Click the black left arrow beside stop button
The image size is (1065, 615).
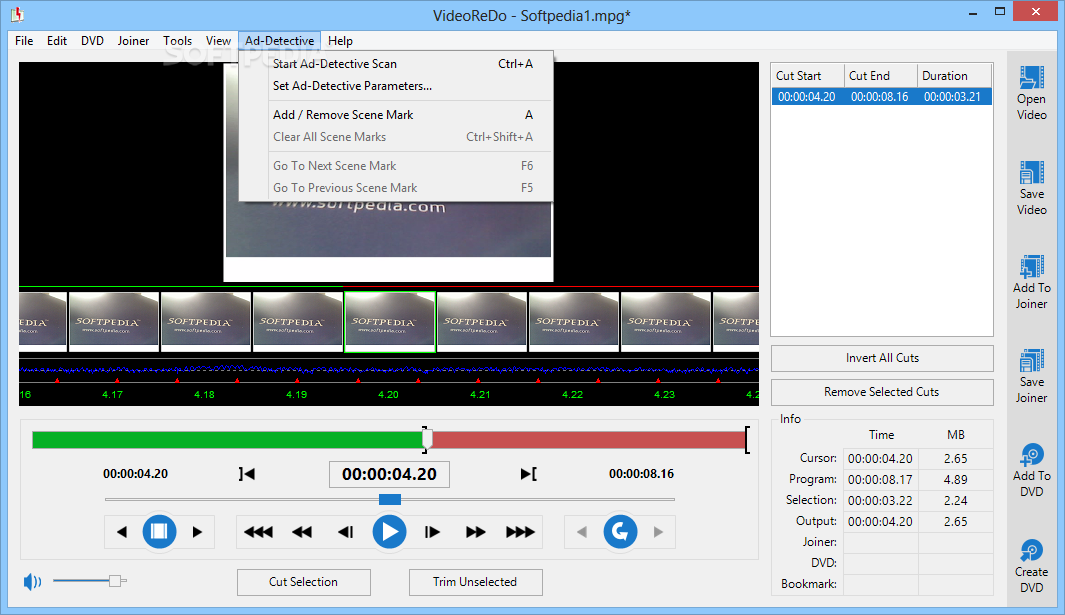pos(122,532)
